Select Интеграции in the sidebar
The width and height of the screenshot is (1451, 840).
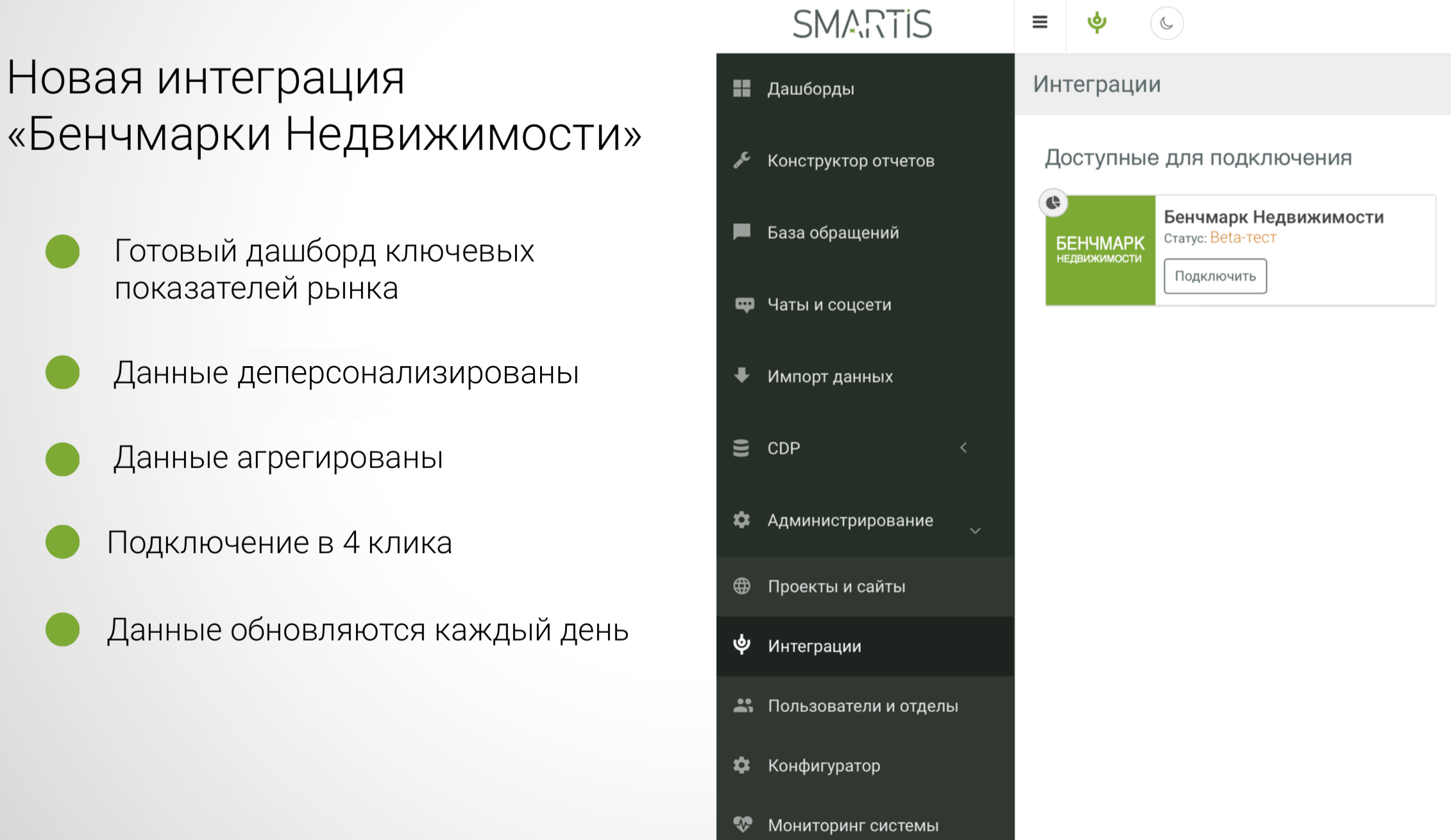(814, 646)
